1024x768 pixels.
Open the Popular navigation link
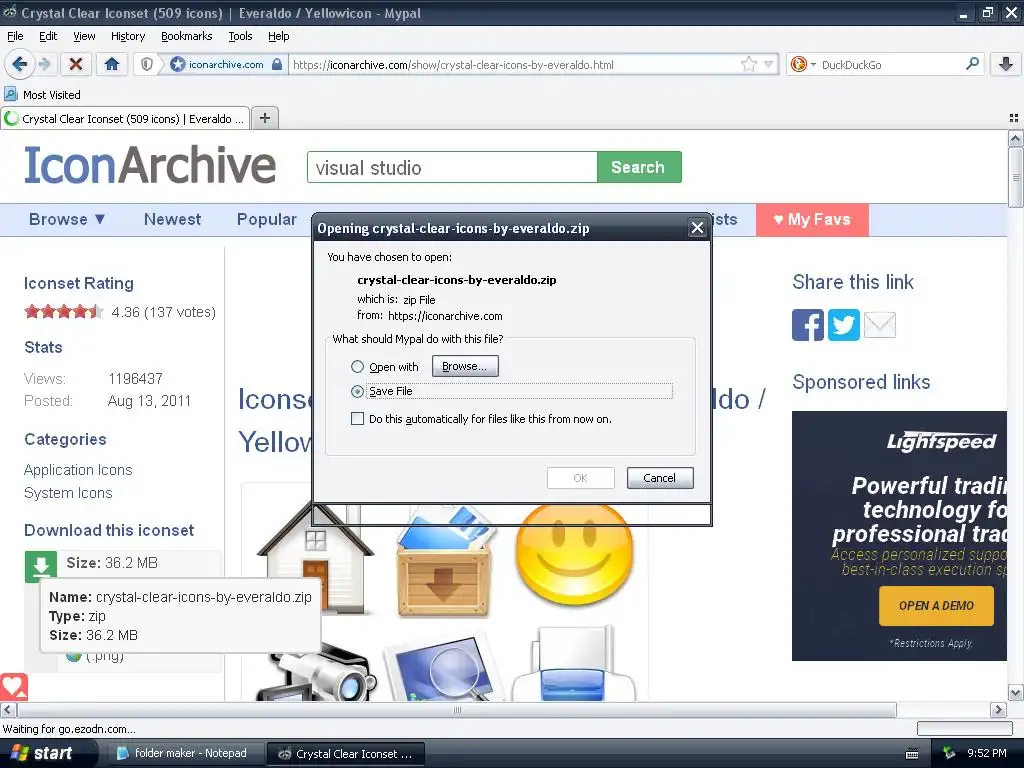point(266,219)
